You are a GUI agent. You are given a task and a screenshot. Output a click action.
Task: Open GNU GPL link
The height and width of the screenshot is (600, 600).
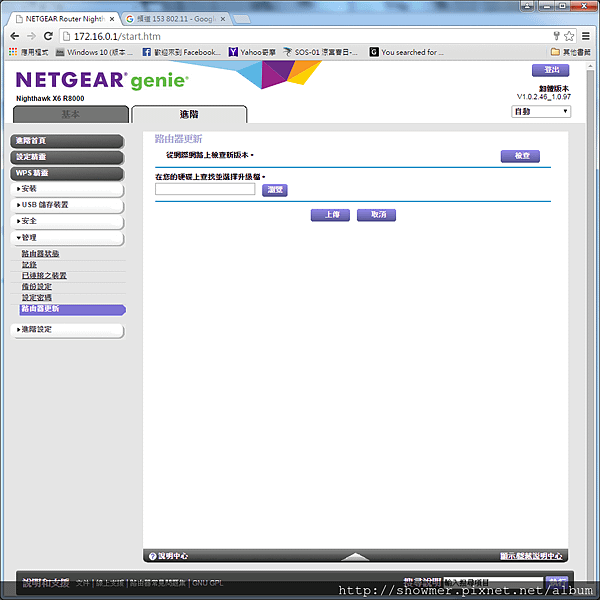pos(207,583)
